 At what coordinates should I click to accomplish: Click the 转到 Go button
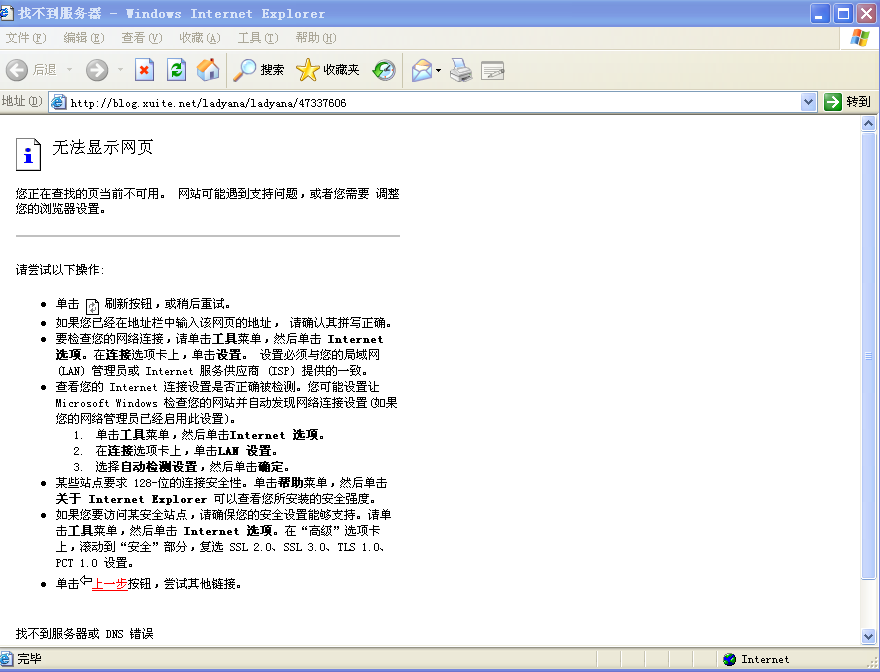[x=847, y=102]
